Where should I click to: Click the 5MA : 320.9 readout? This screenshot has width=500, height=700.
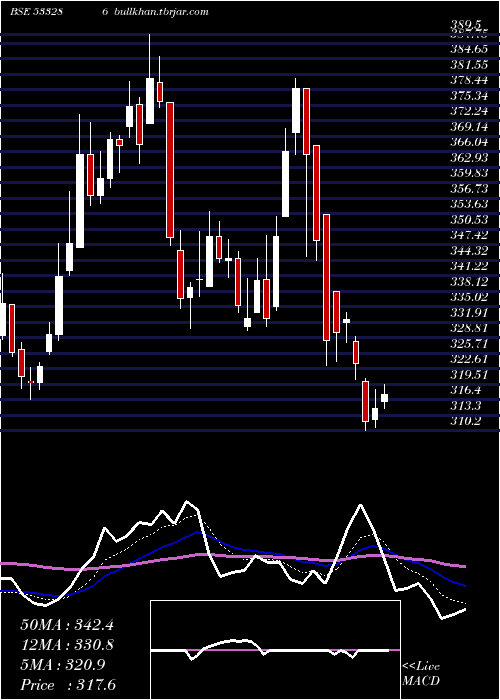pyautogui.click(x=62, y=665)
